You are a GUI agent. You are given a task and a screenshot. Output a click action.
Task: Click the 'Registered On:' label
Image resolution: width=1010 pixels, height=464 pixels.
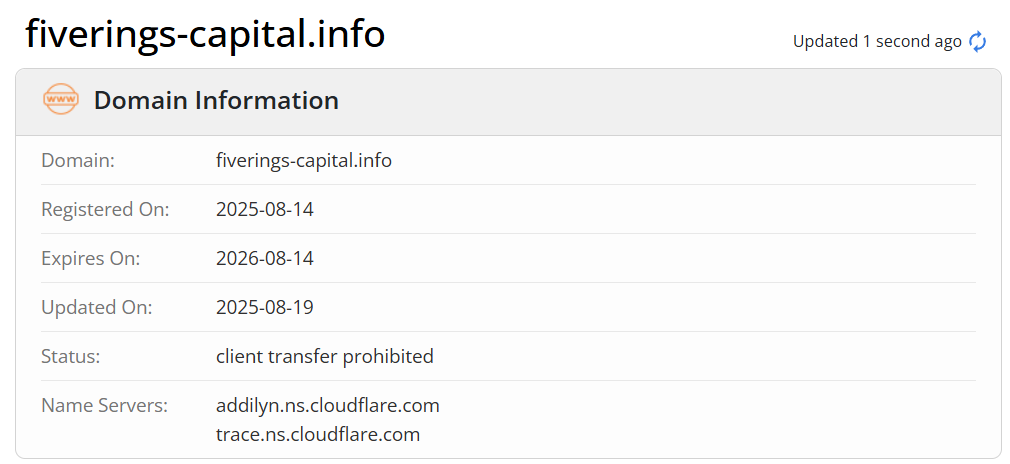[x=105, y=209]
